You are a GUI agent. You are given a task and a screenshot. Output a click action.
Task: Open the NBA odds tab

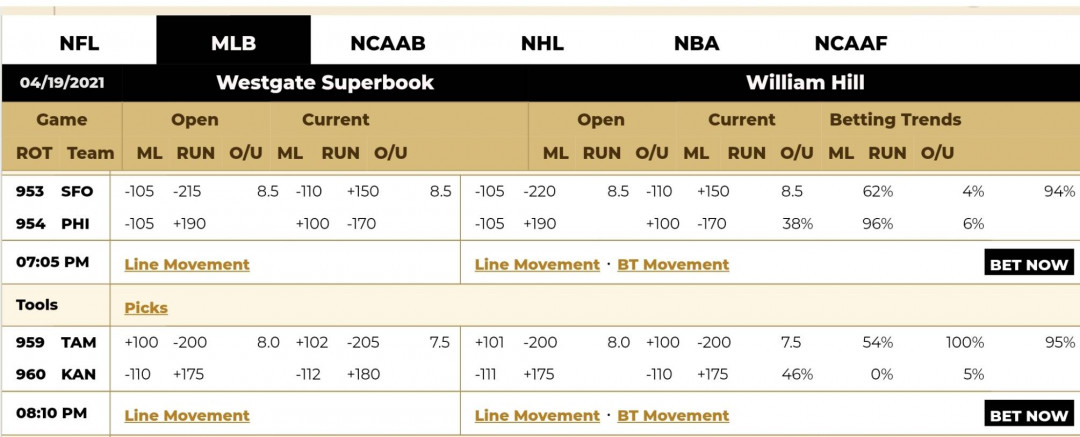point(696,43)
